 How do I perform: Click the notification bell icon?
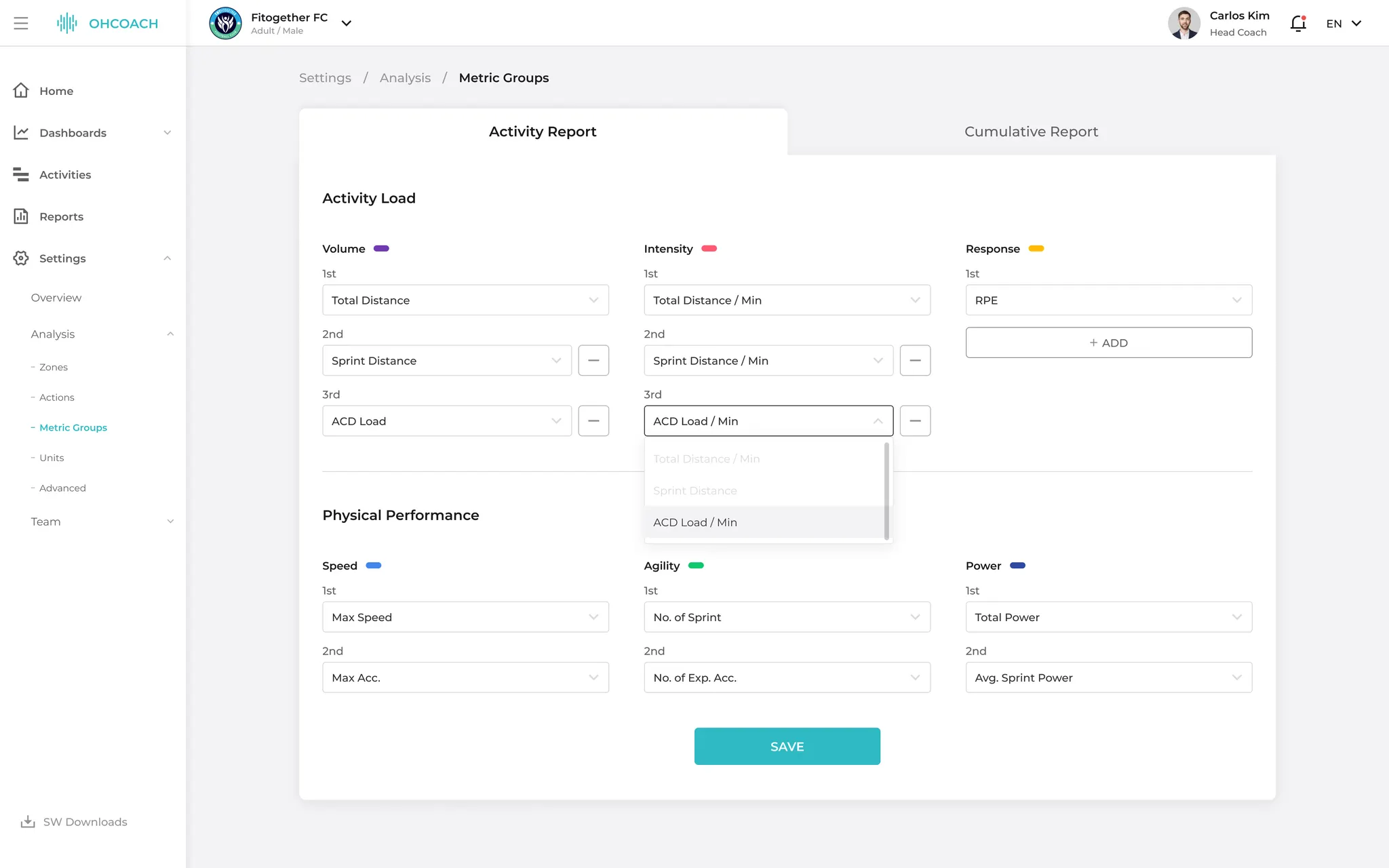click(x=1297, y=24)
